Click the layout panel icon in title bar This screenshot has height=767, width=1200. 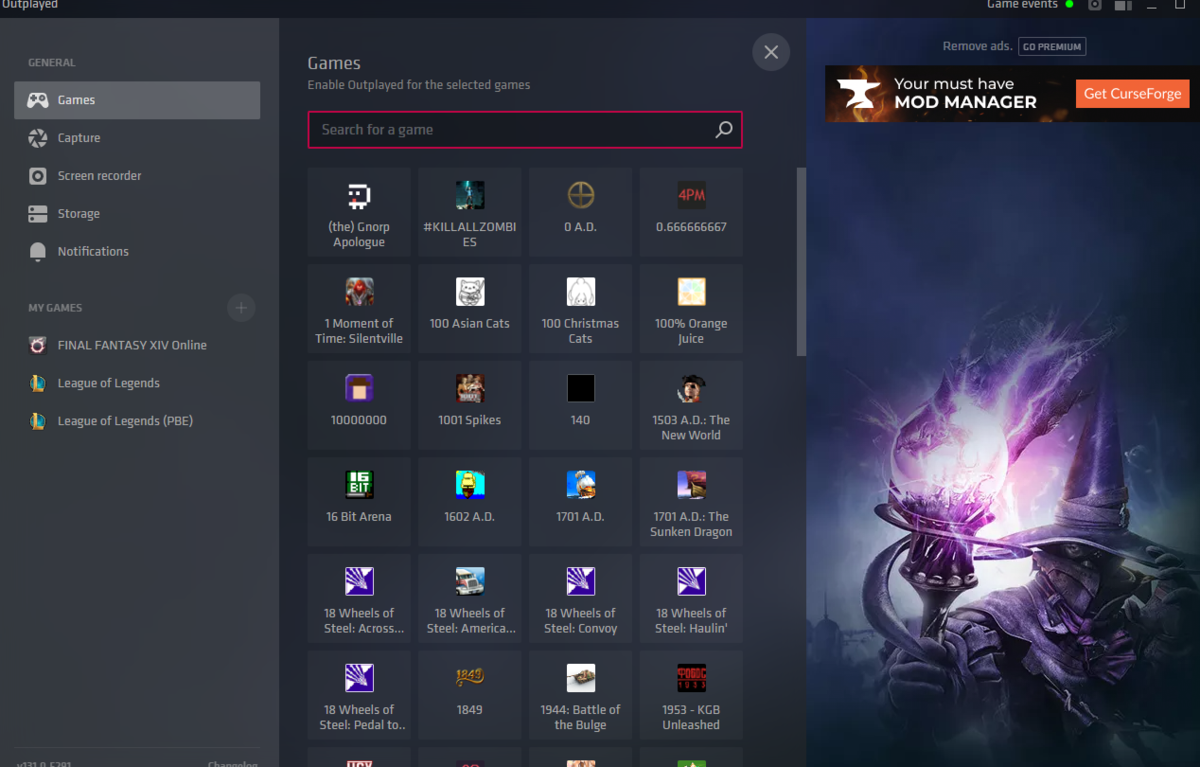click(1123, 5)
